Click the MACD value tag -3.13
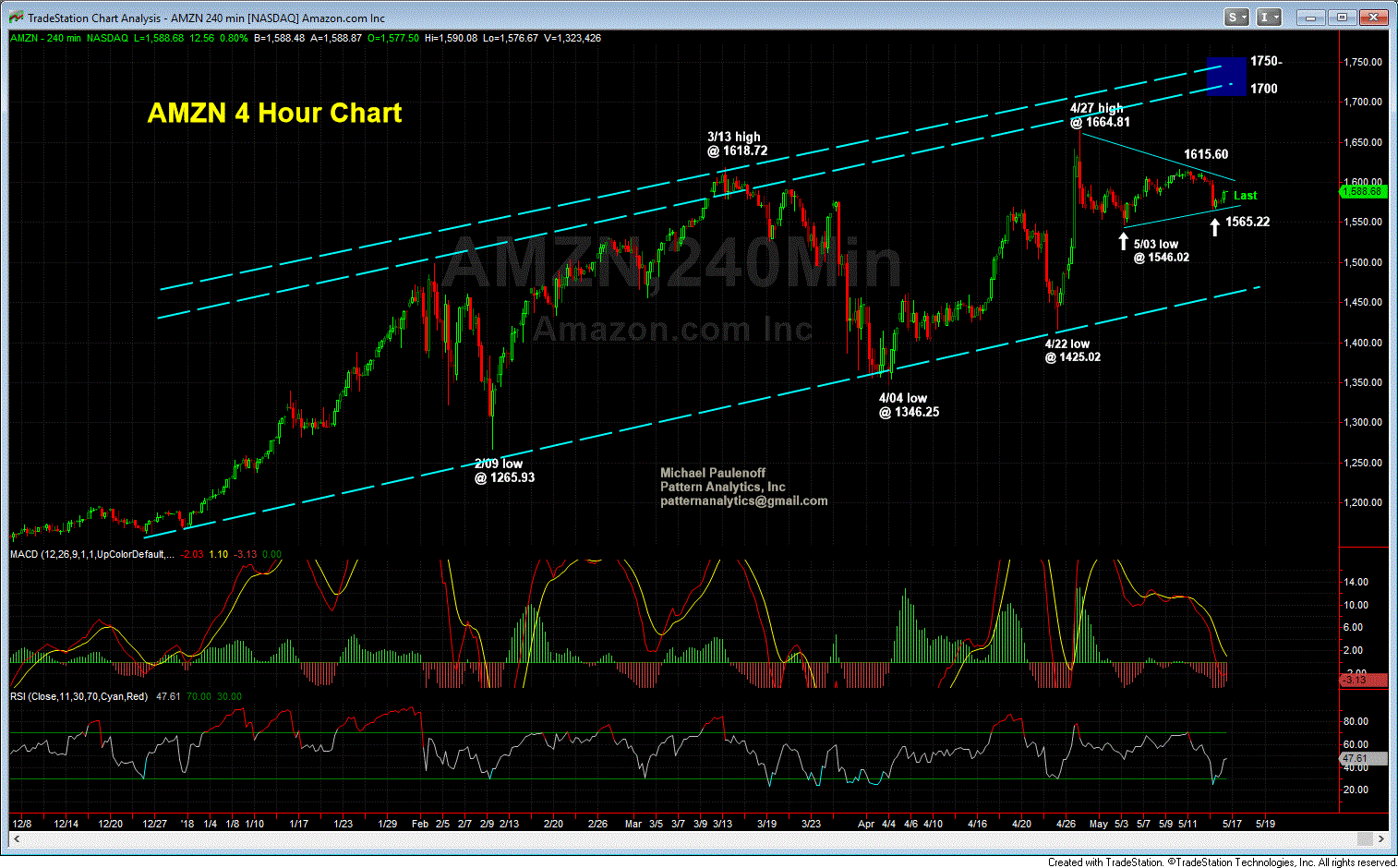This screenshot has width=1398, height=868. tap(1363, 681)
